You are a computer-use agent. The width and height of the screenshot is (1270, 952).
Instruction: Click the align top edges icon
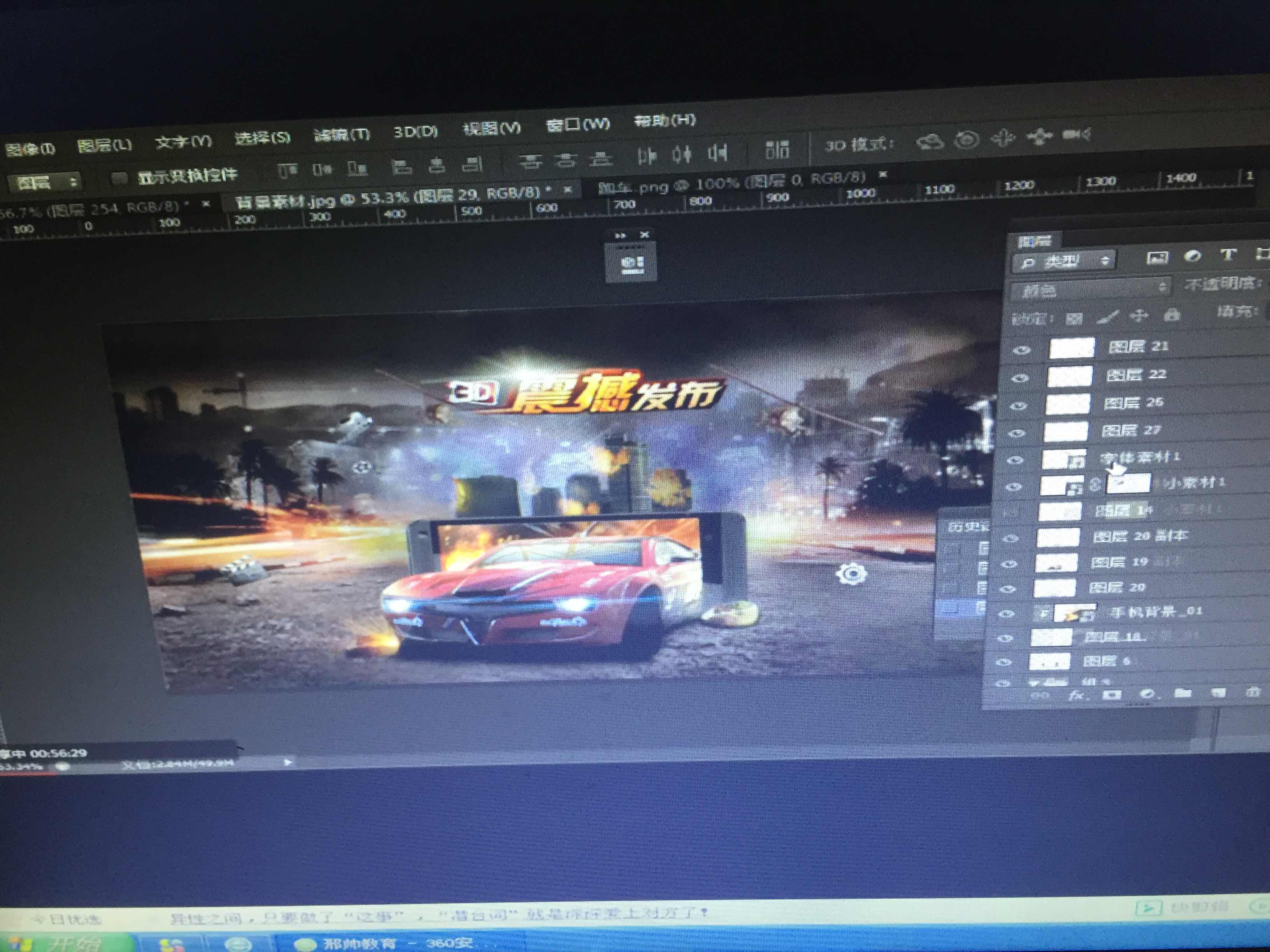tap(288, 170)
